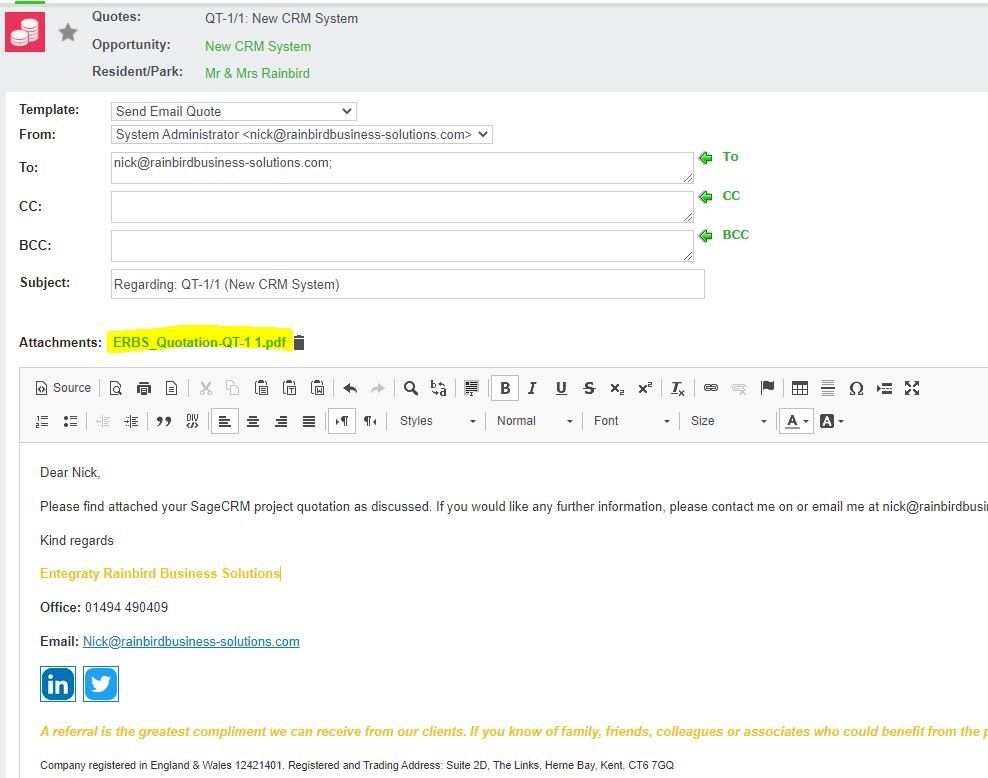Mark the quote as favorite star
The image size is (988, 778).
67,31
